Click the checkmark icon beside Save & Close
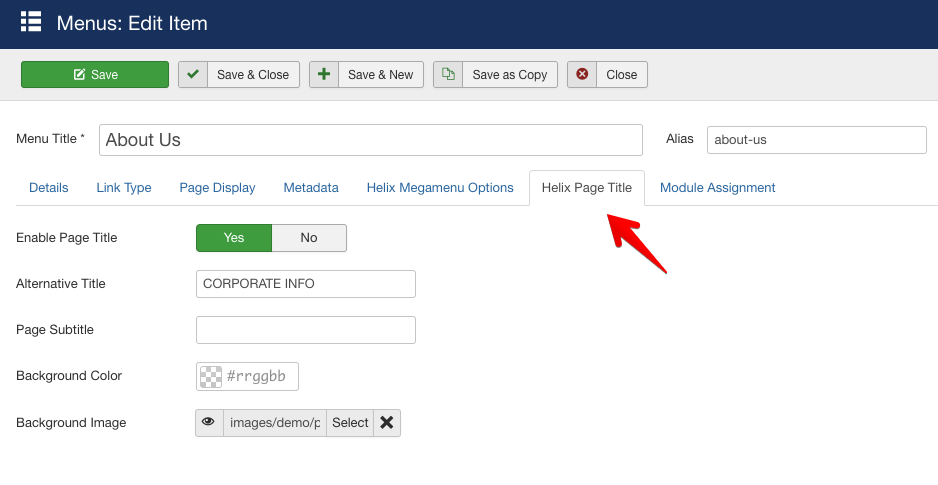The width and height of the screenshot is (938, 485). pos(193,75)
